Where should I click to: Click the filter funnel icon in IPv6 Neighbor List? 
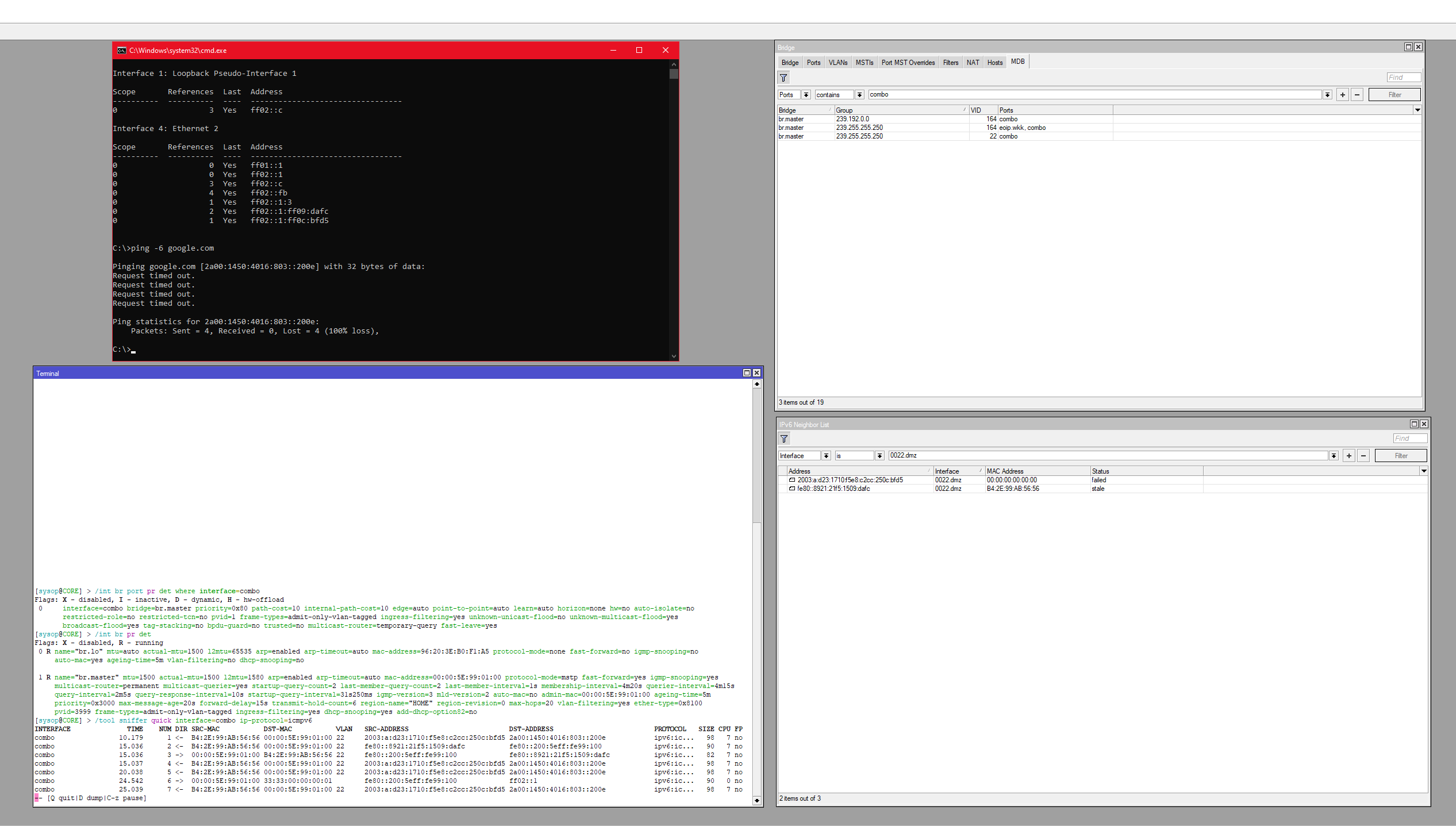pos(784,439)
